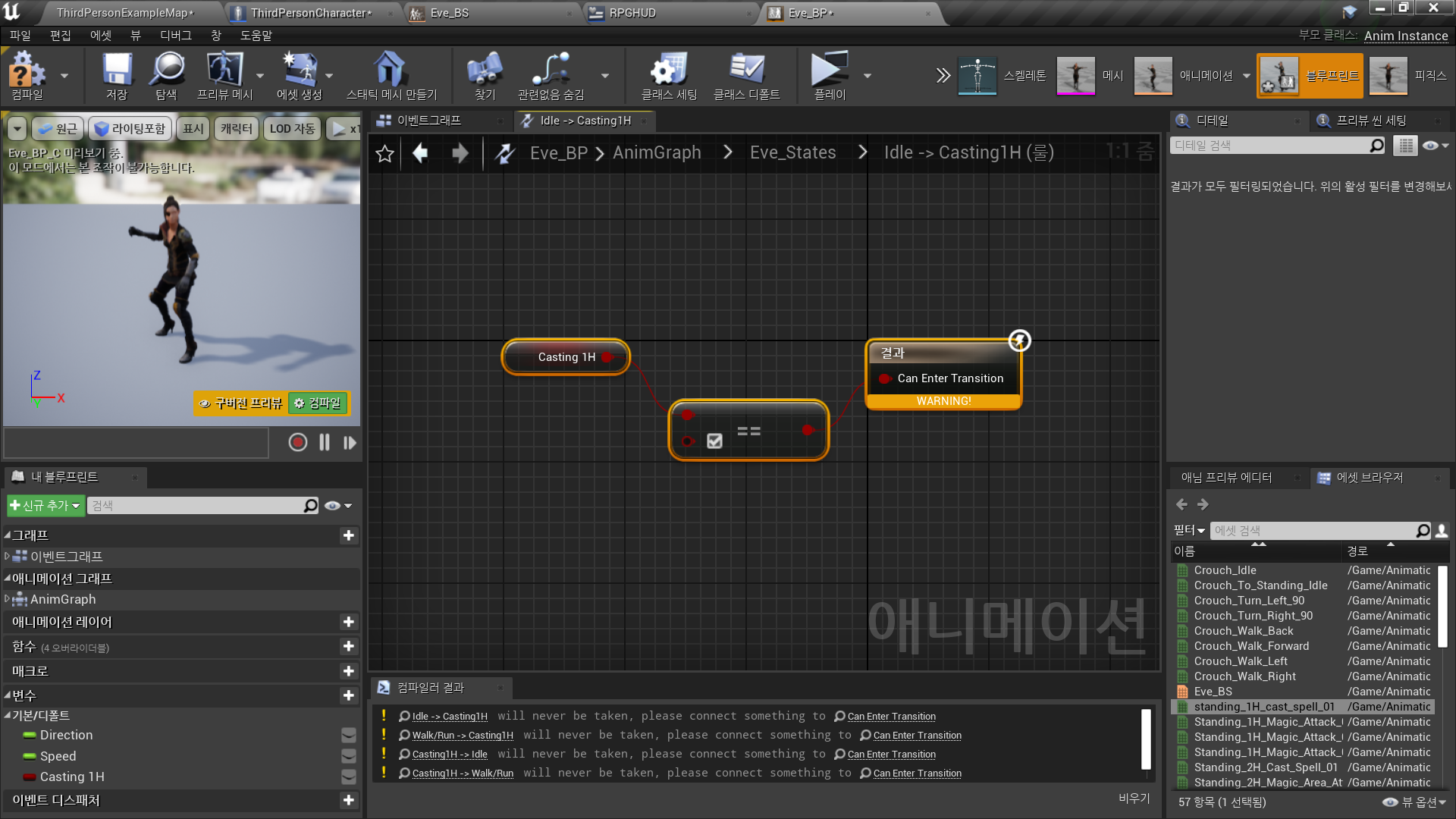Open the Debug (디버그) menu

[x=175, y=36]
